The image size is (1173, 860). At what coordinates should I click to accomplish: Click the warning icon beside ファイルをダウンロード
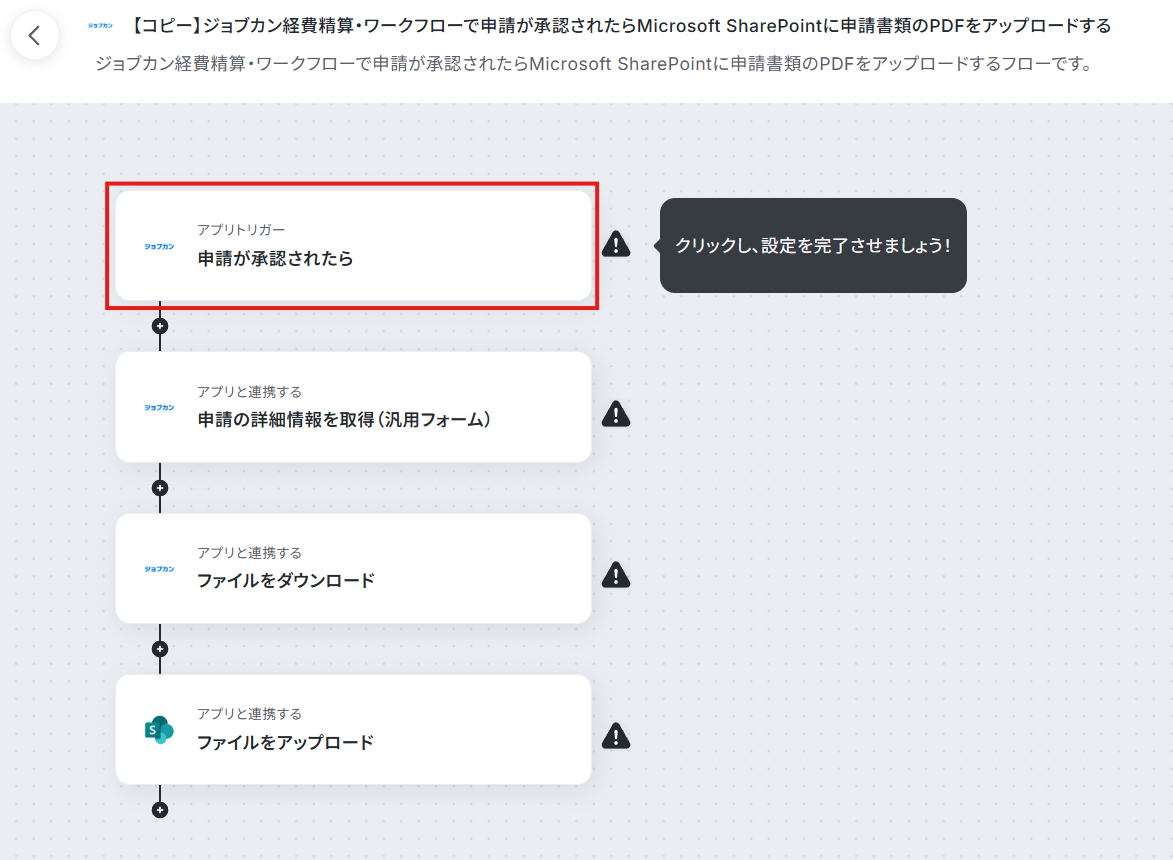click(616, 575)
